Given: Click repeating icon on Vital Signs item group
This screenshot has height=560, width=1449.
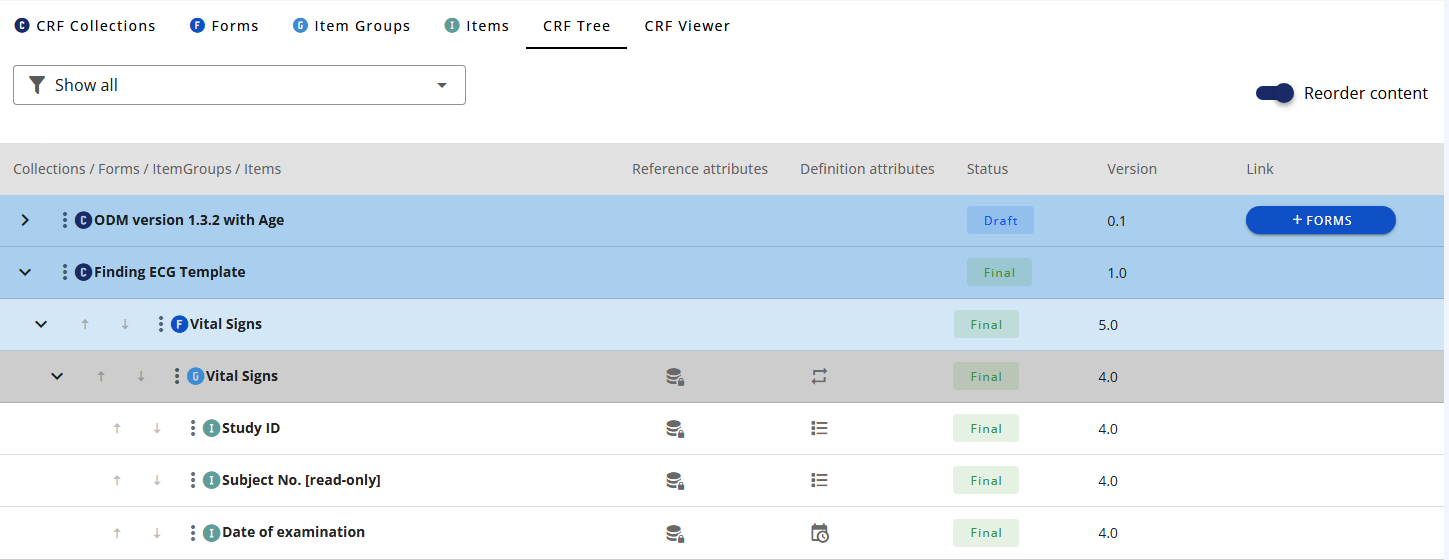Looking at the screenshot, I should pos(819,377).
